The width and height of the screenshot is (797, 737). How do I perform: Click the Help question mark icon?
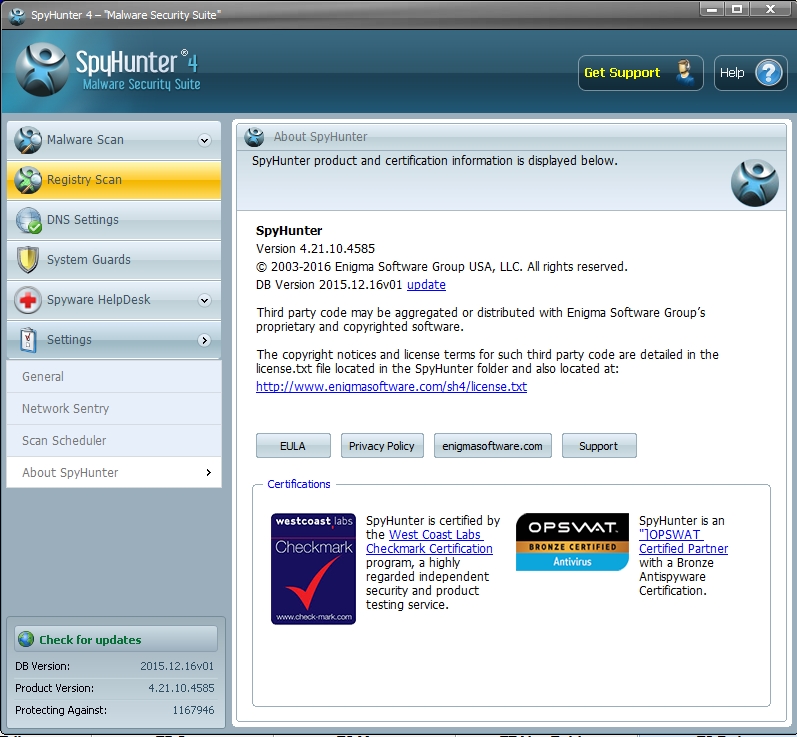(x=769, y=73)
